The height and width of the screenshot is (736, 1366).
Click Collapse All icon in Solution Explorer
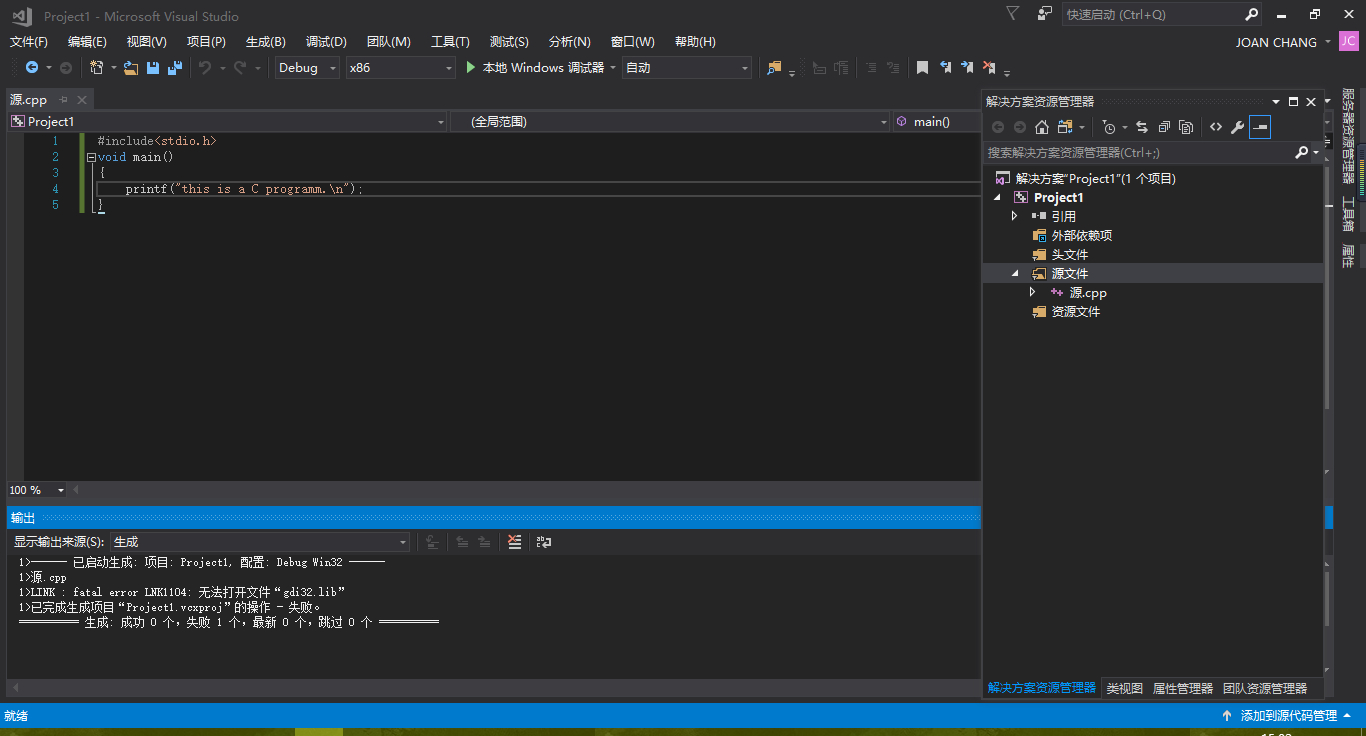pyautogui.click(x=1164, y=127)
